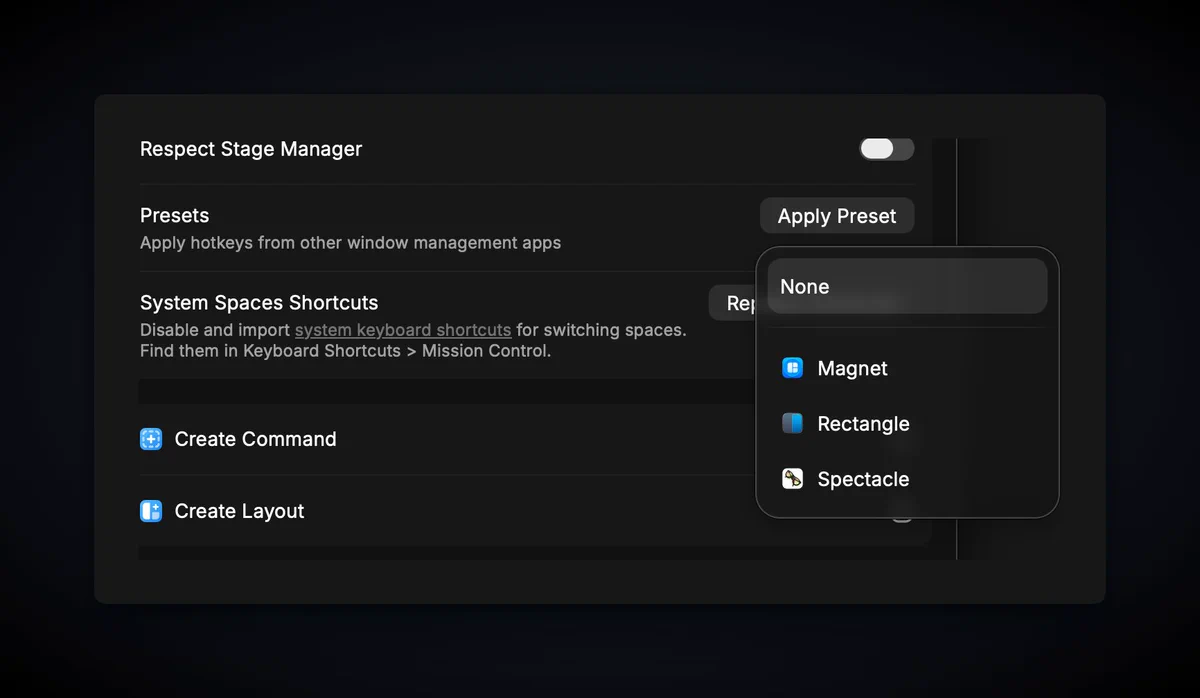
Task: Click the Rectangle app icon
Action: [x=792, y=424]
